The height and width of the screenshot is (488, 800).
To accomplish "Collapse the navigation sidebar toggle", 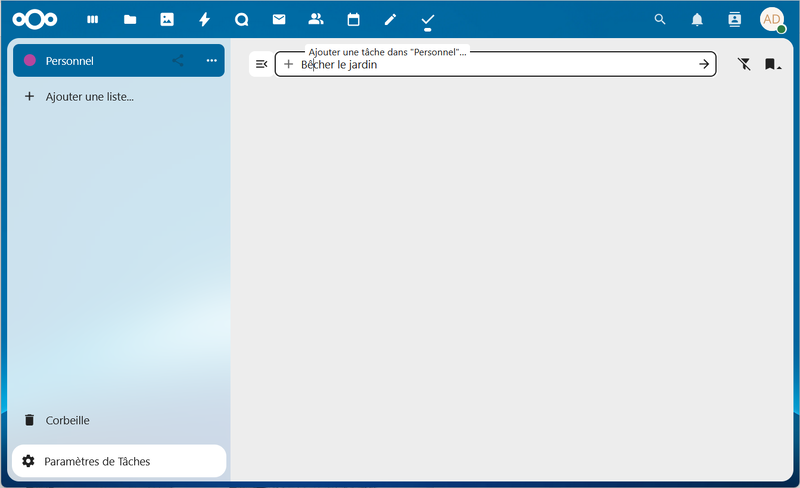I will pos(261,64).
